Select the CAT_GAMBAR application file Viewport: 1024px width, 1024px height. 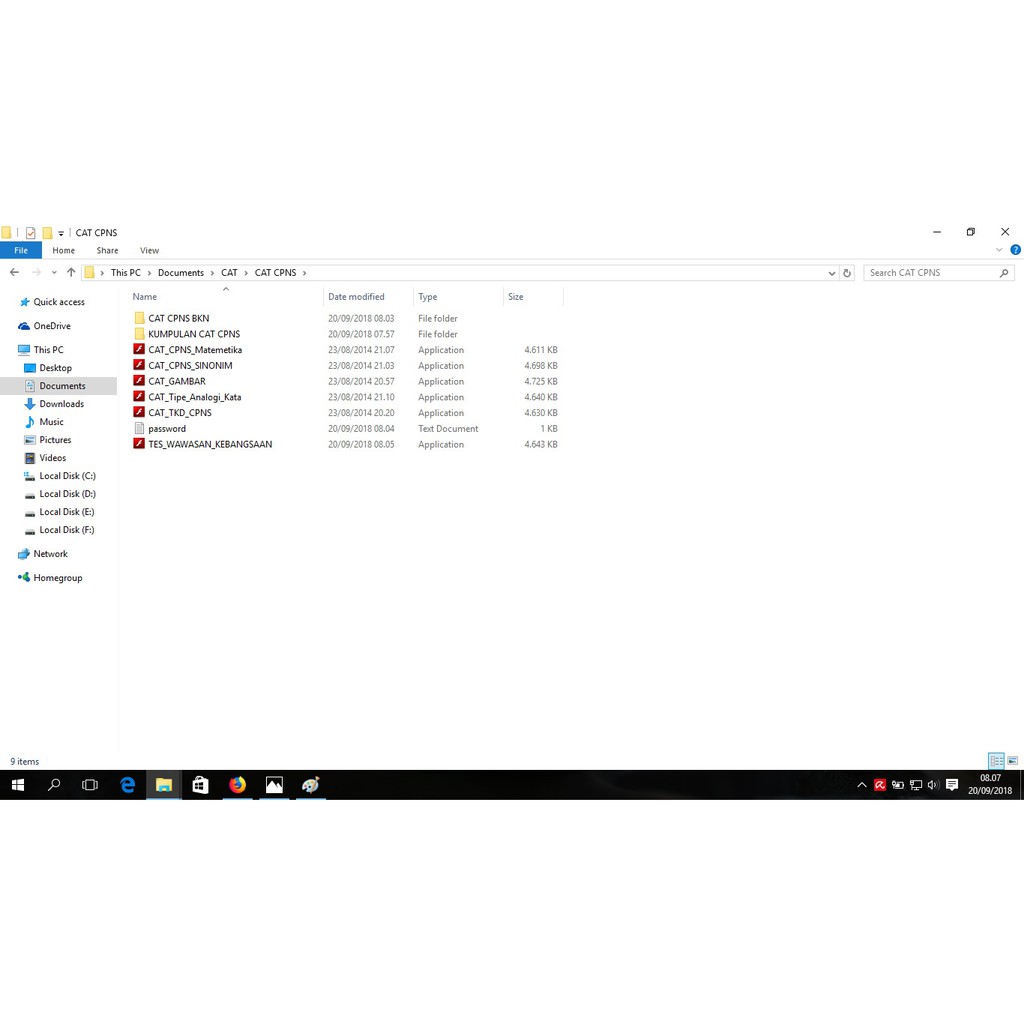(177, 381)
